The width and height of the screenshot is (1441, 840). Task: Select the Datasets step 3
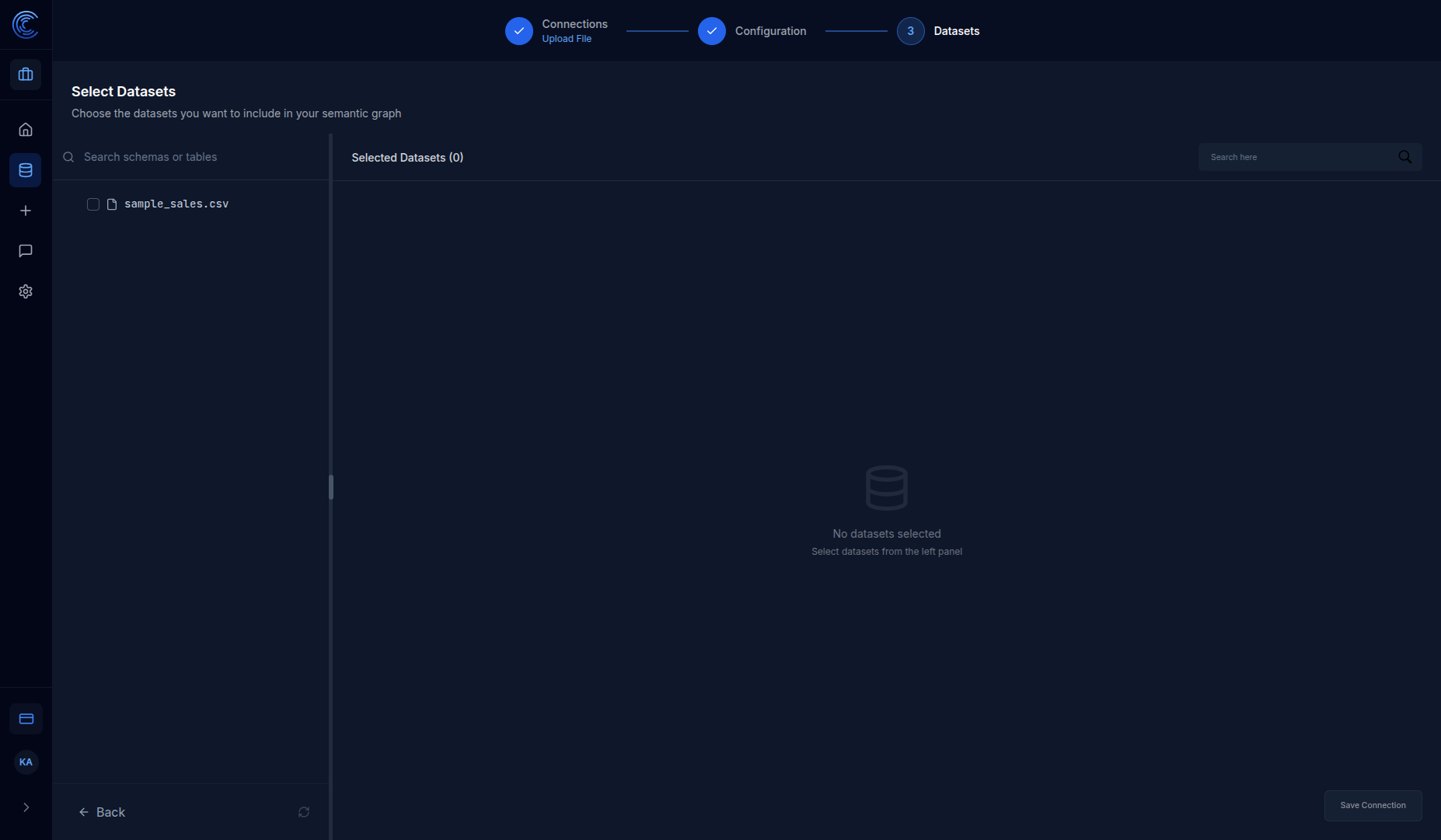[938, 31]
